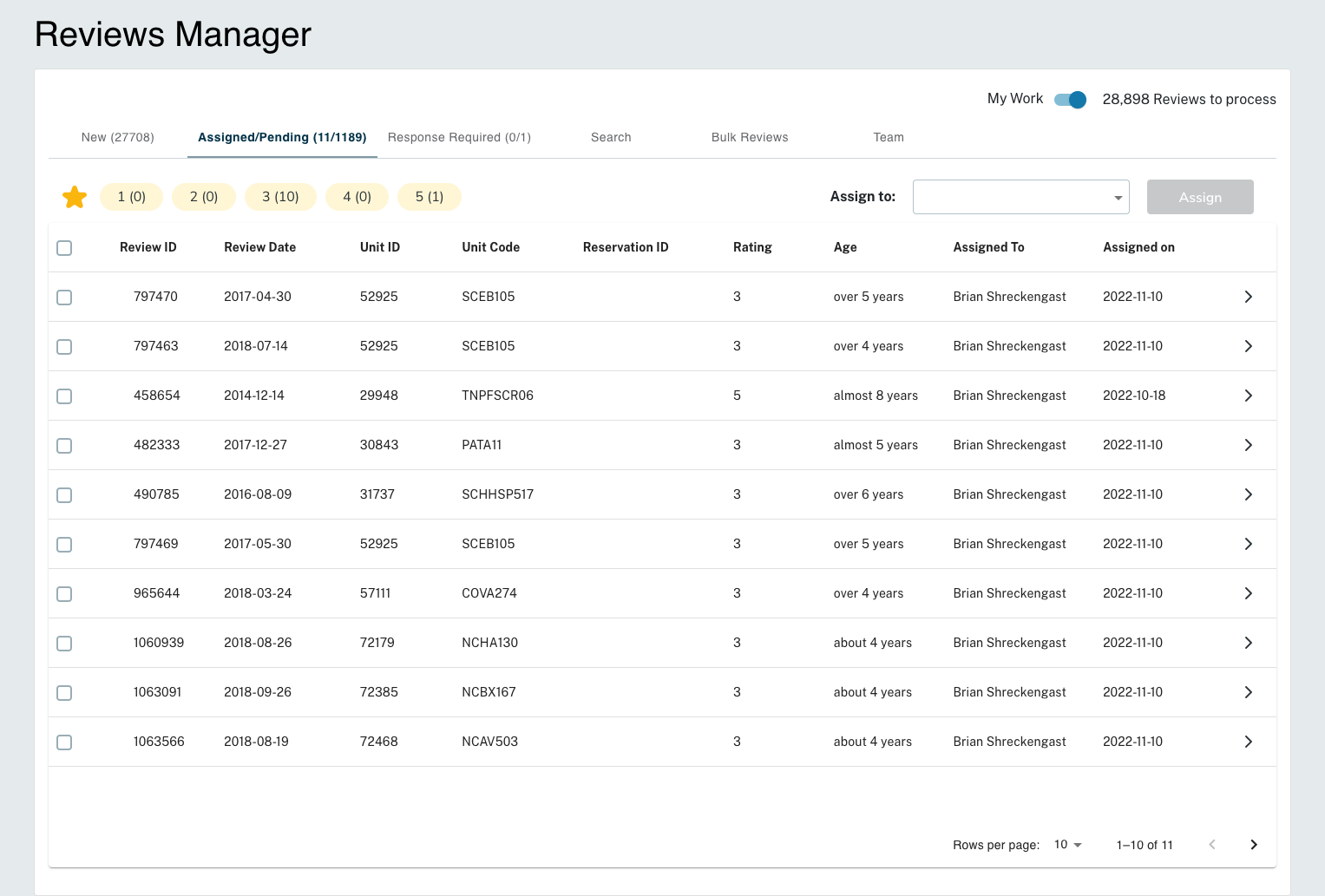
Task: Check the box for review 965644
Action: 64,594
